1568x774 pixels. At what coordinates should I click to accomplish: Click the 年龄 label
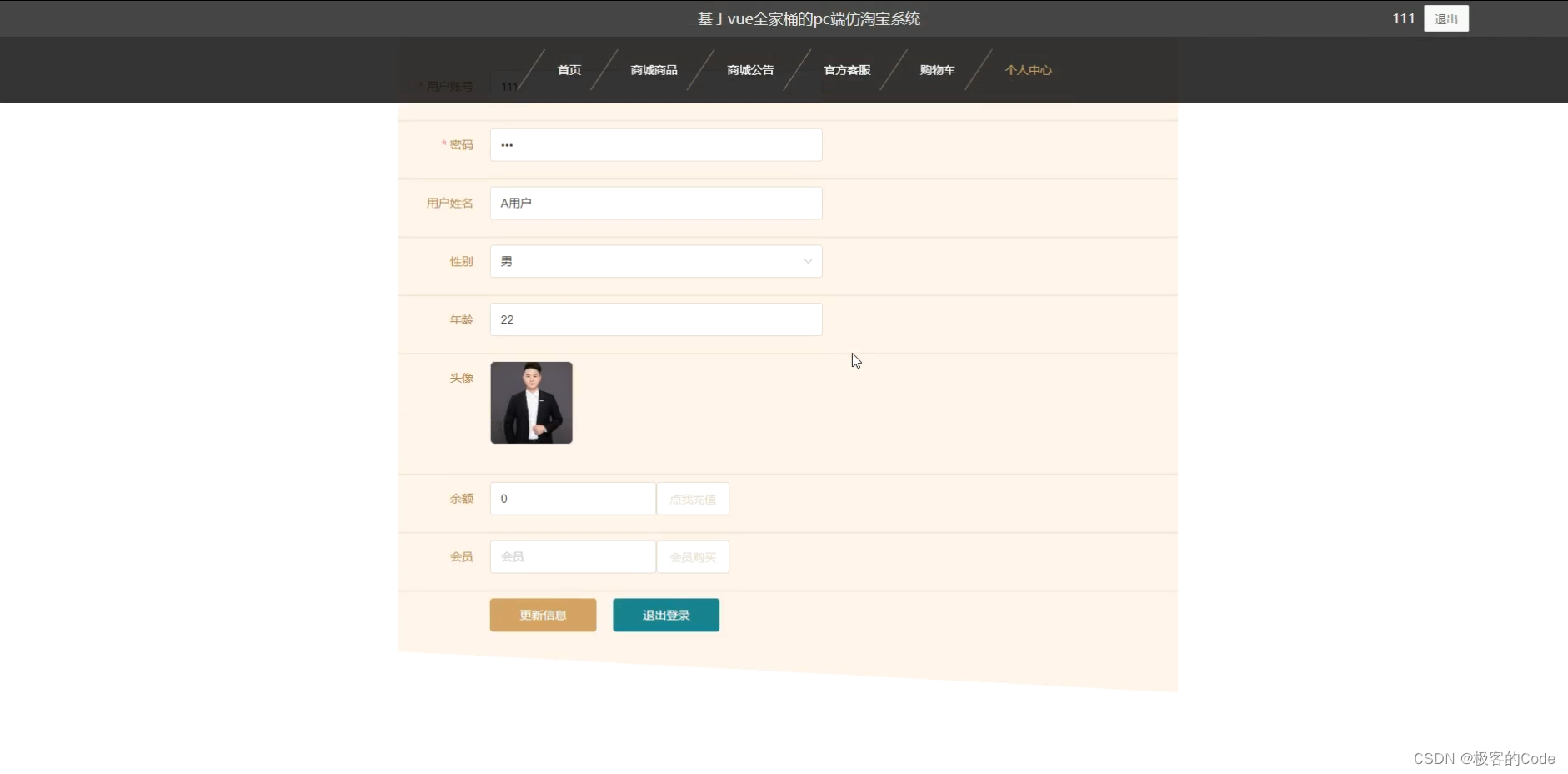(461, 319)
